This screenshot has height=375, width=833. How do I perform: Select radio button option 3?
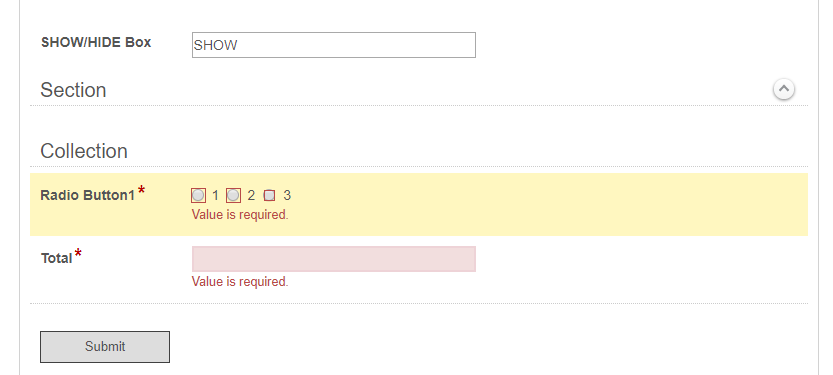point(269,195)
